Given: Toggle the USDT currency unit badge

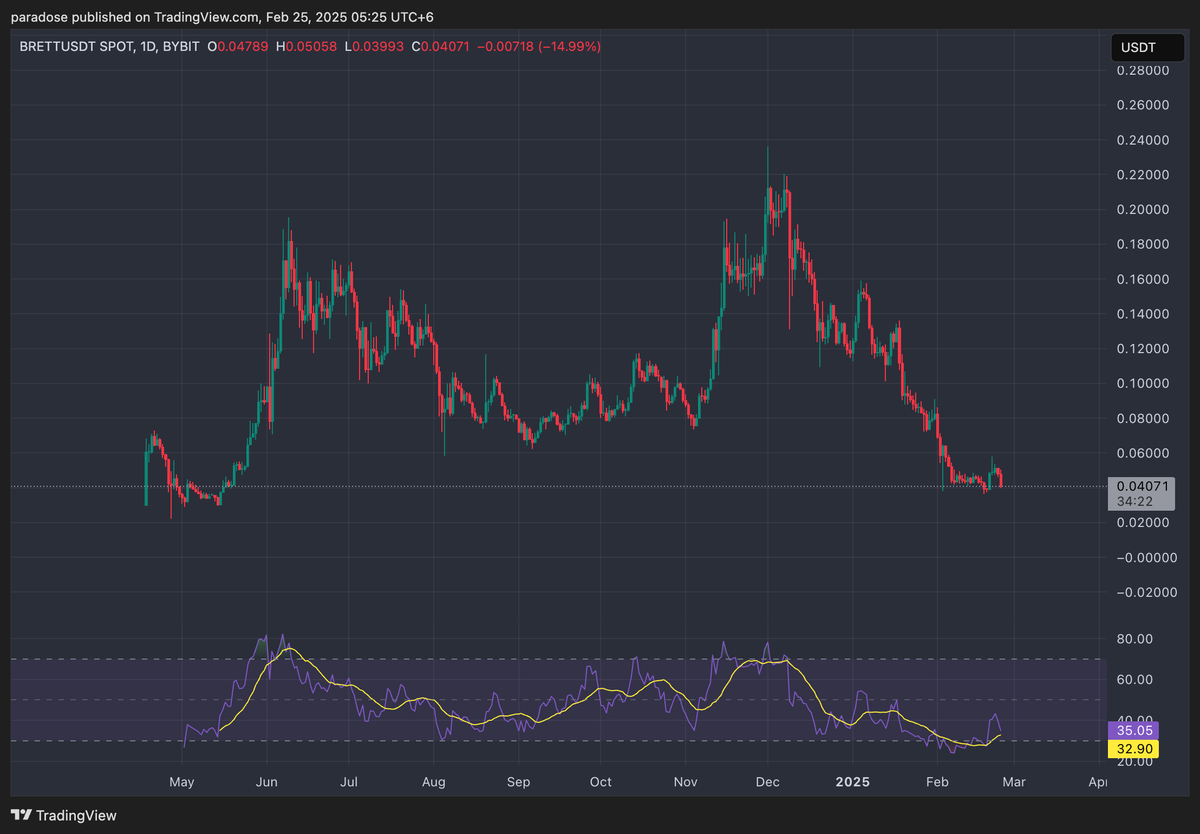Looking at the screenshot, I should click(1145, 46).
